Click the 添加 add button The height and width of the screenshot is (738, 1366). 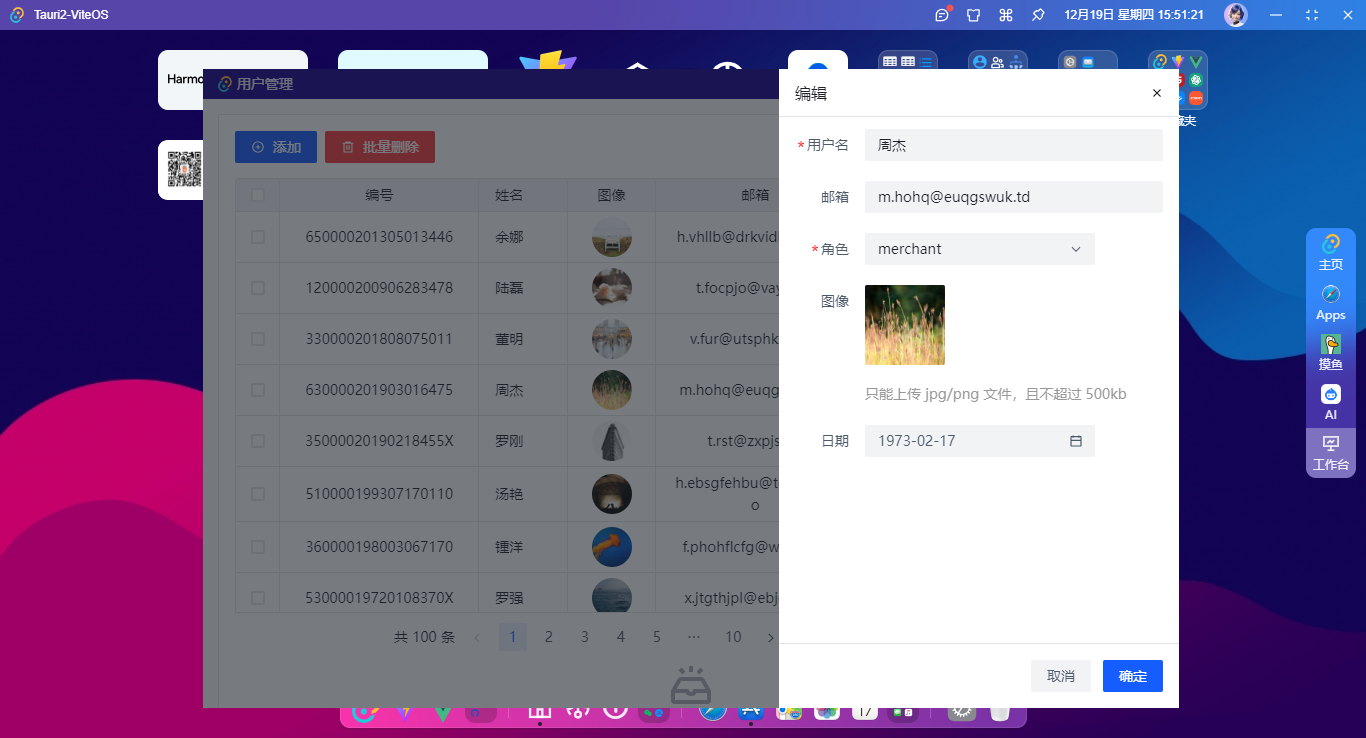pyautogui.click(x=275, y=146)
